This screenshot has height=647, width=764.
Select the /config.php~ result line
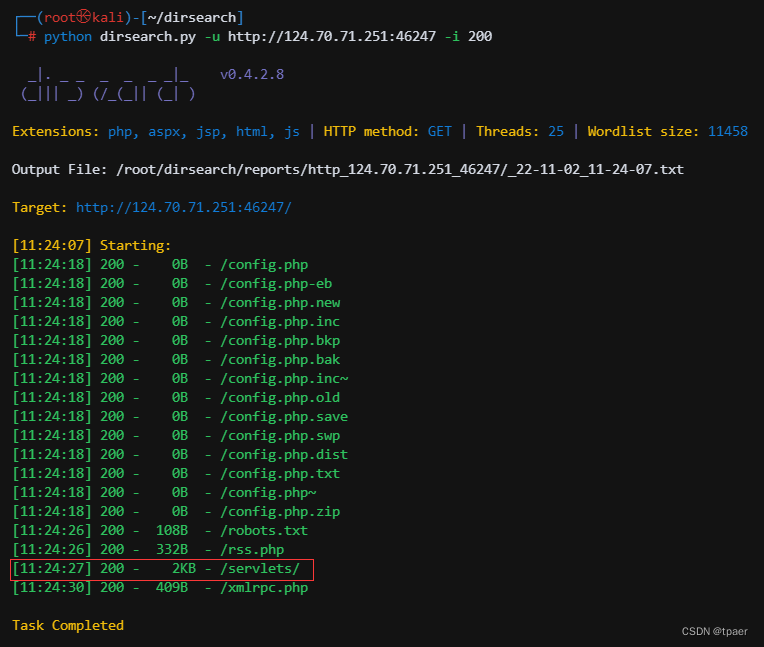coord(165,493)
